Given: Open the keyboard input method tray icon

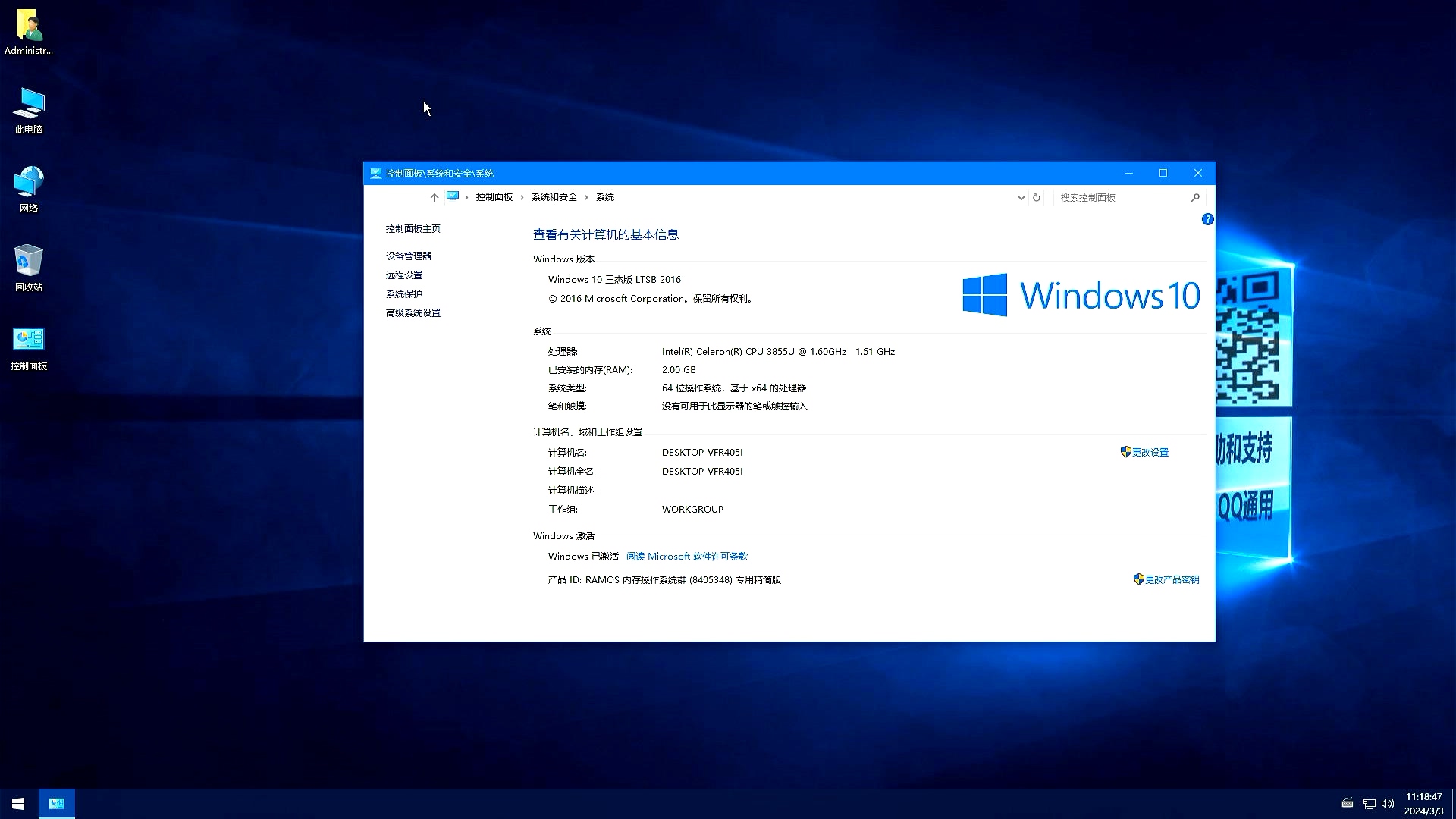Looking at the screenshot, I should pos(1348,803).
